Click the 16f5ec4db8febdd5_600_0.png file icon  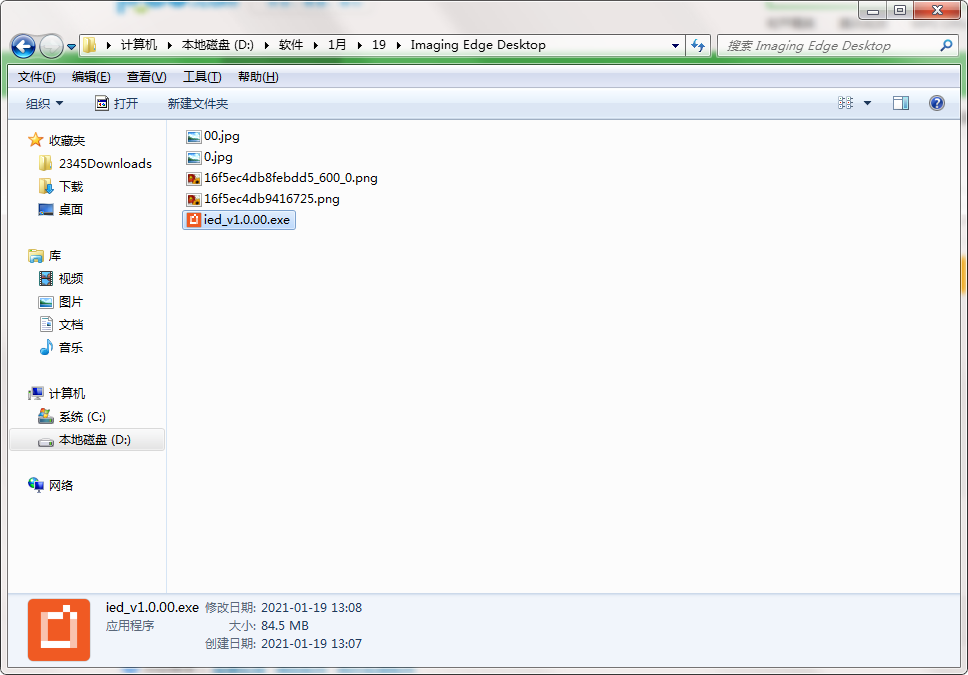[x=194, y=178]
